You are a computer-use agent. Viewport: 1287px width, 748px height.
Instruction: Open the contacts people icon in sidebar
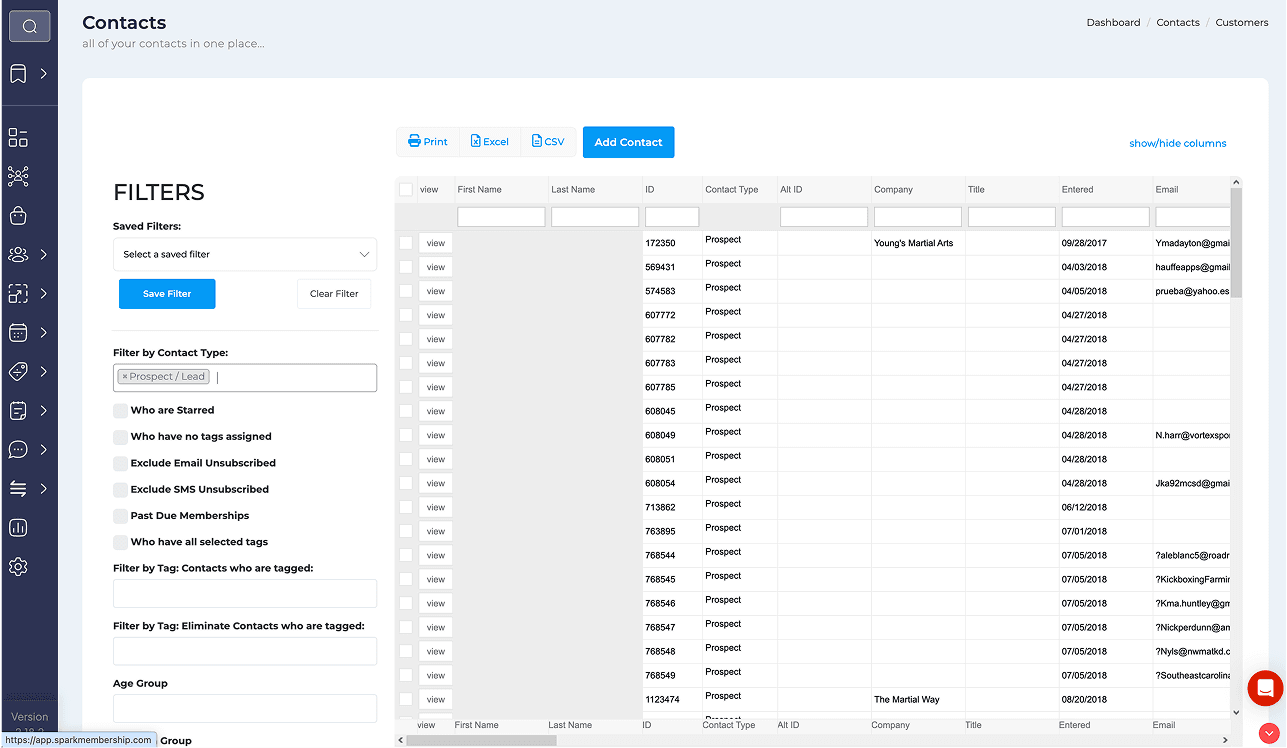pos(18,255)
